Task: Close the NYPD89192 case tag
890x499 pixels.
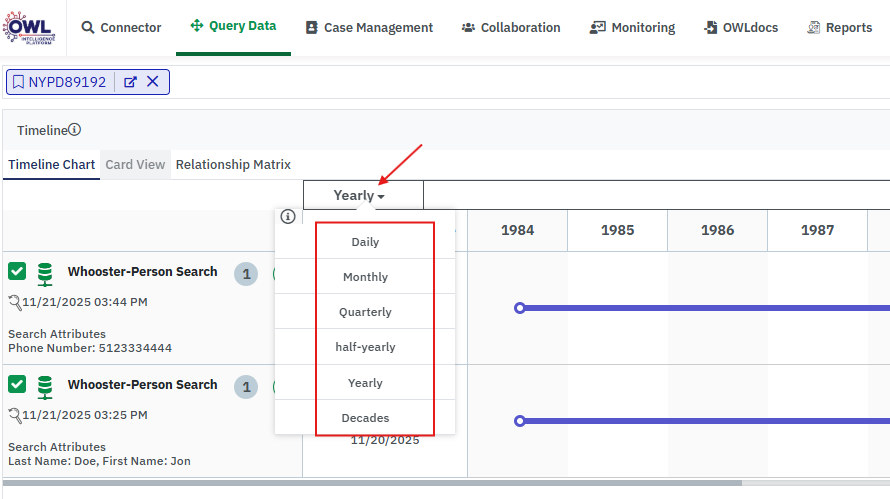Action: pyautogui.click(x=153, y=82)
